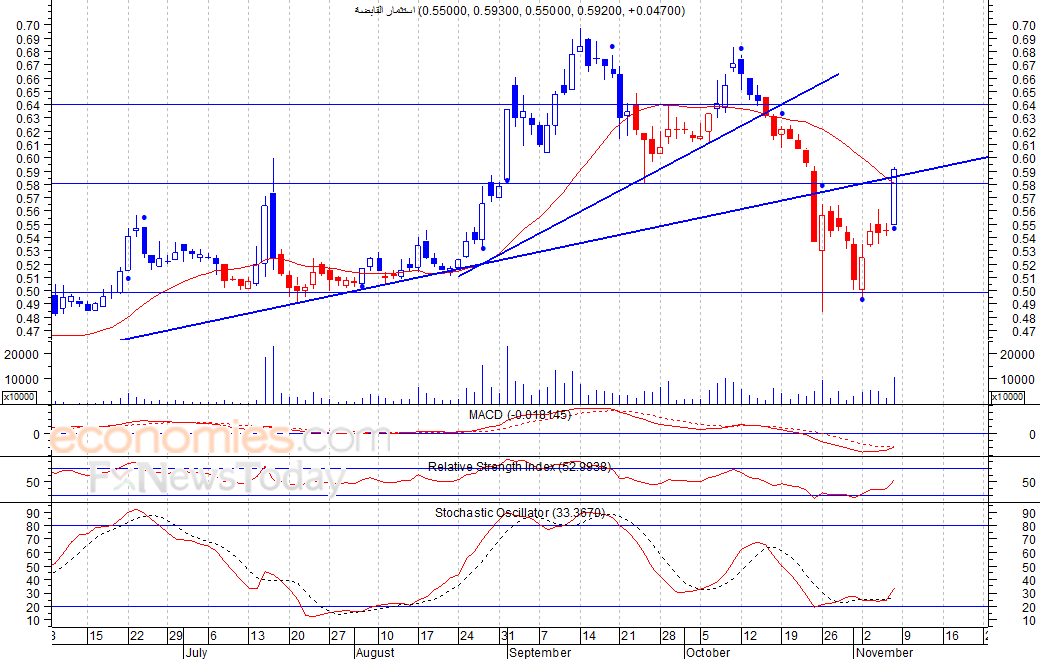Click the Stochastic 80 level on left axis
Viewport: 1040px width, 659px height.
[x=33, y=526]
